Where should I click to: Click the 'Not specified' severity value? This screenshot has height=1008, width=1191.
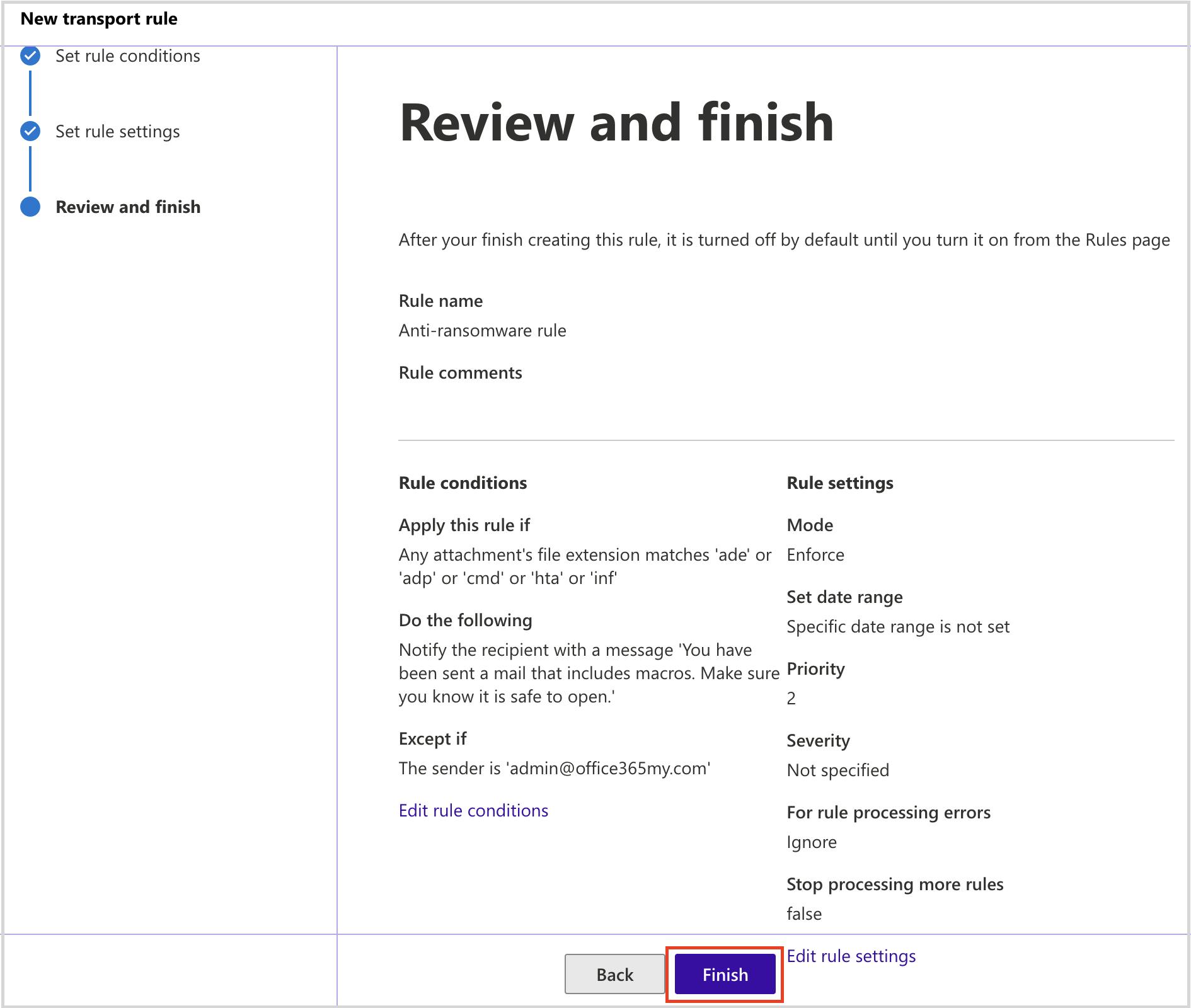tap(837, 770)
